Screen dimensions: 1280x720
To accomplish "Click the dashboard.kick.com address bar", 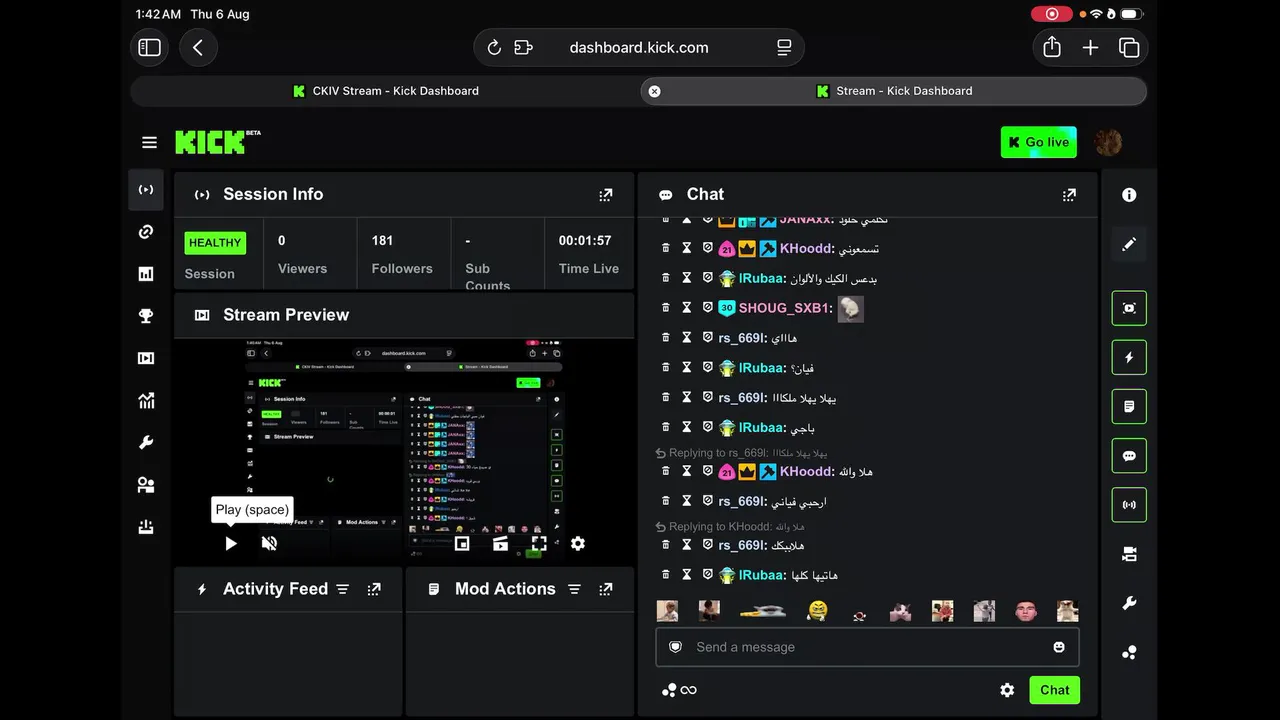I will tap(639, 47).
